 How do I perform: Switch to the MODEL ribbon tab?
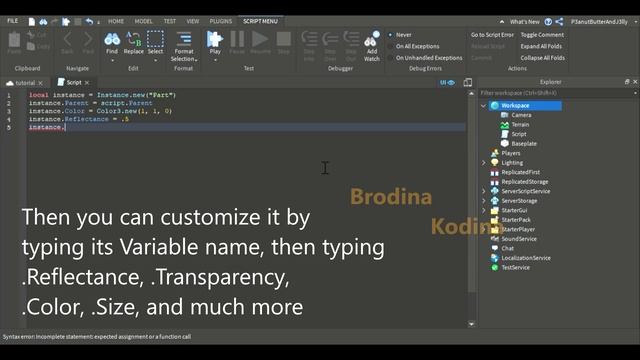143,21
